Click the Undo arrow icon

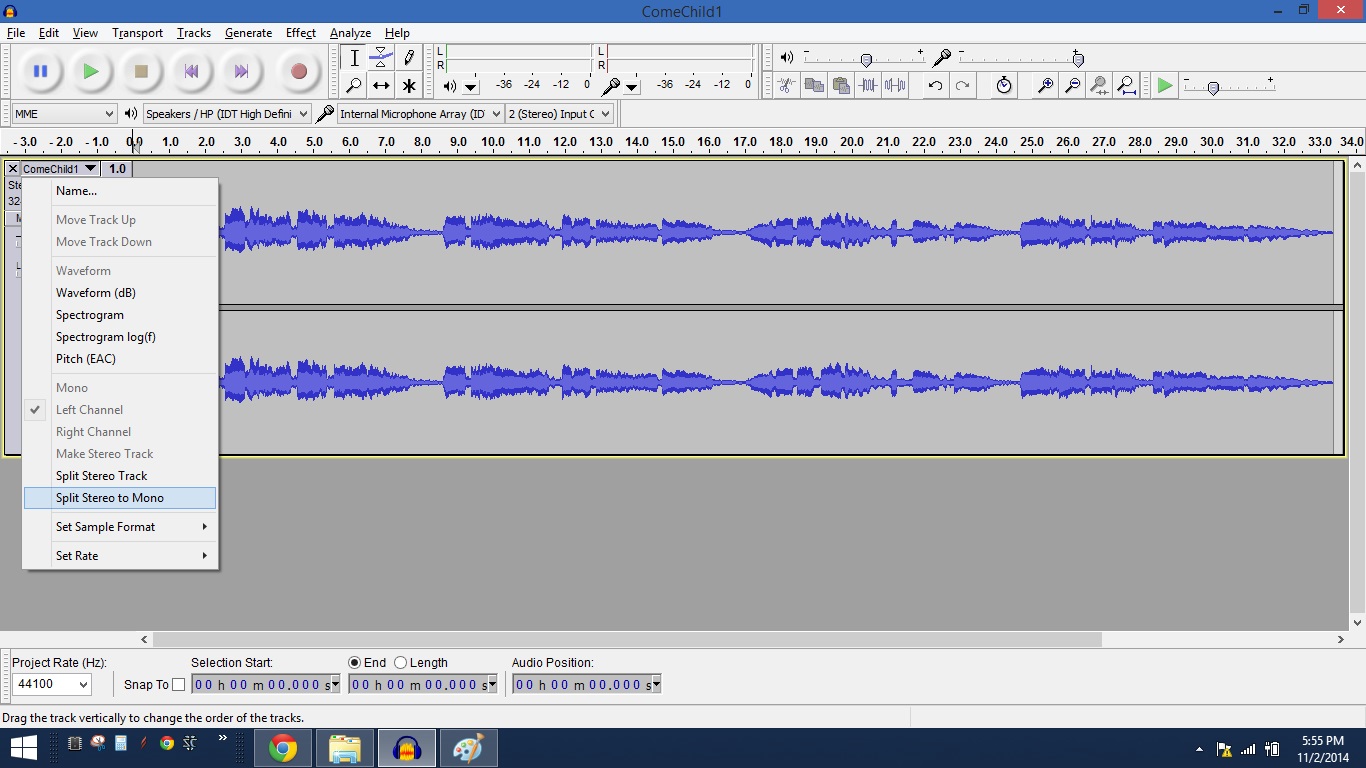coord(935,86)
